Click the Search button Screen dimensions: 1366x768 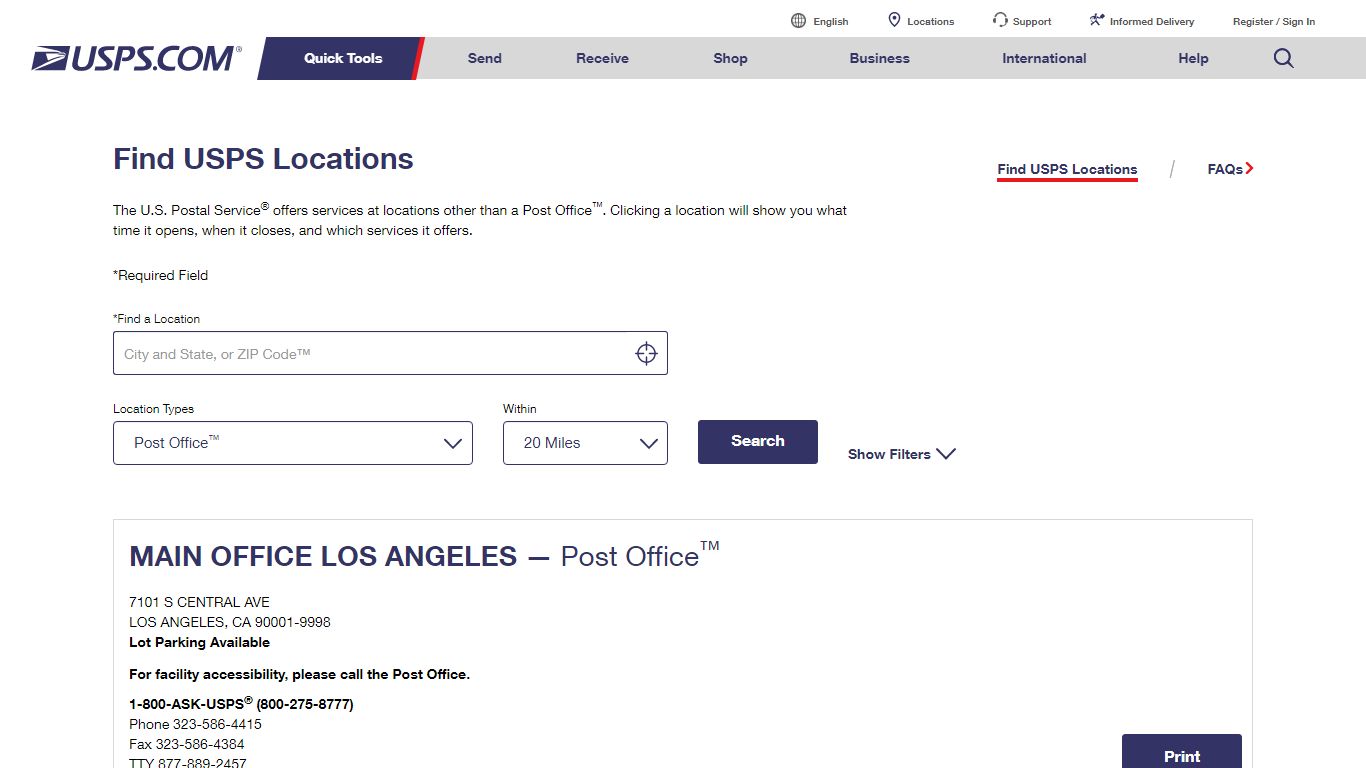[758, 441]
